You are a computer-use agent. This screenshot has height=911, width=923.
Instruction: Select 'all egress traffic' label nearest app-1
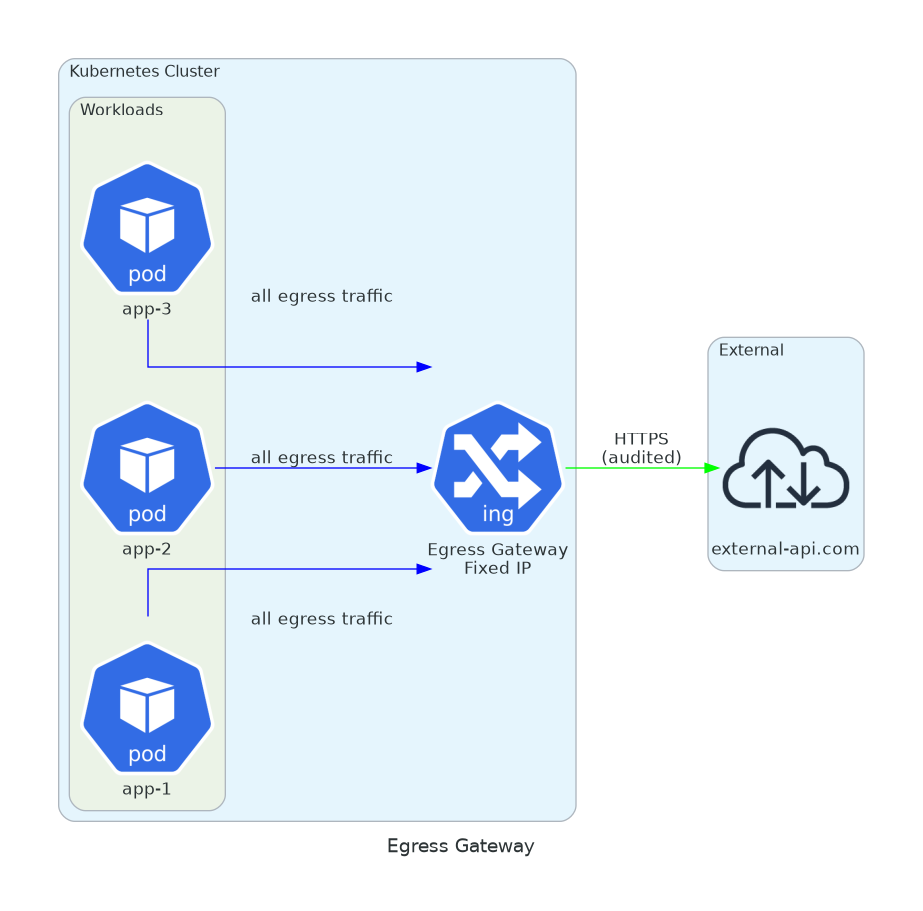(x=321, y=619)
